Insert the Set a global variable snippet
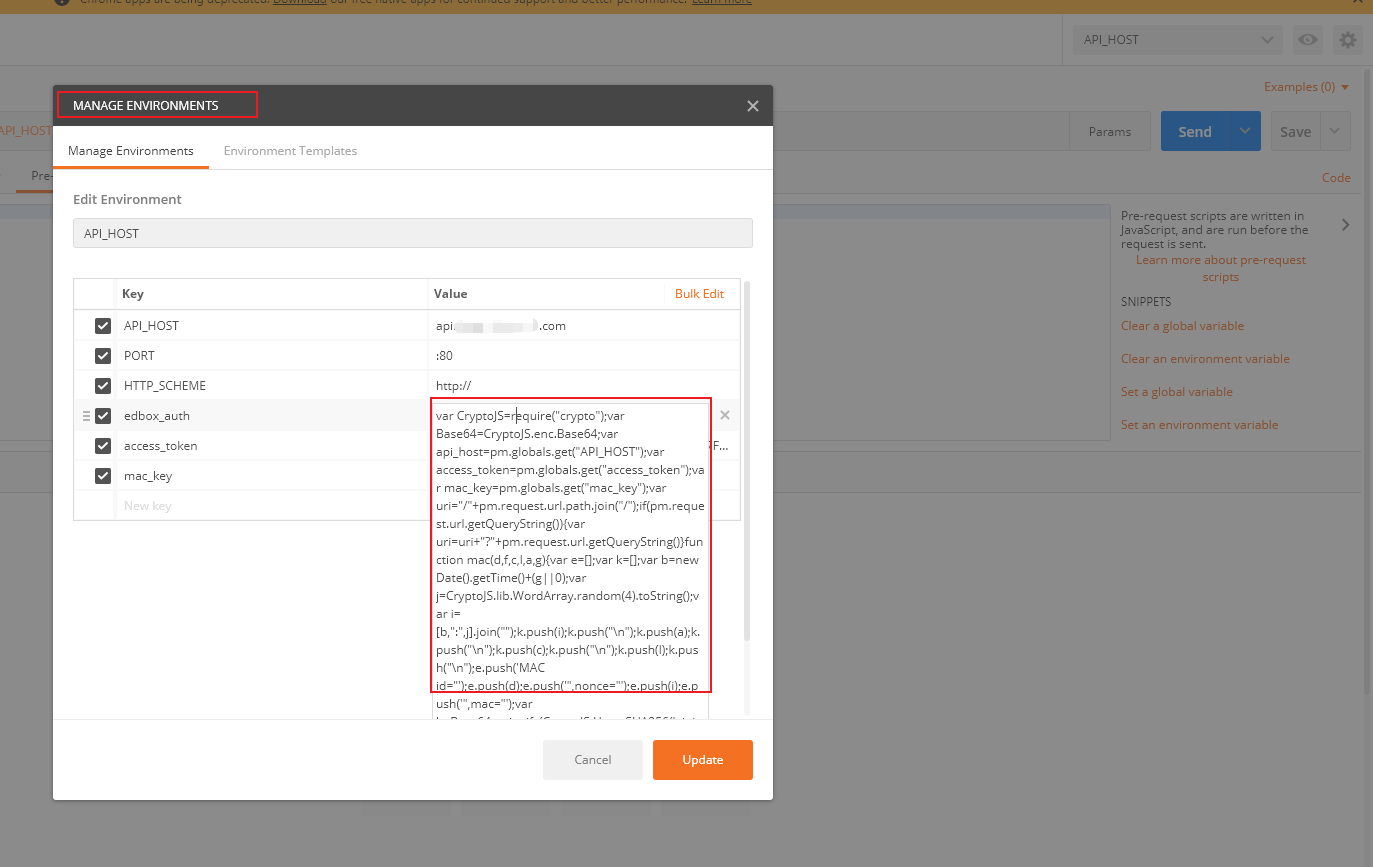This screenshot has width=1373, height=867. (1175, 391)
